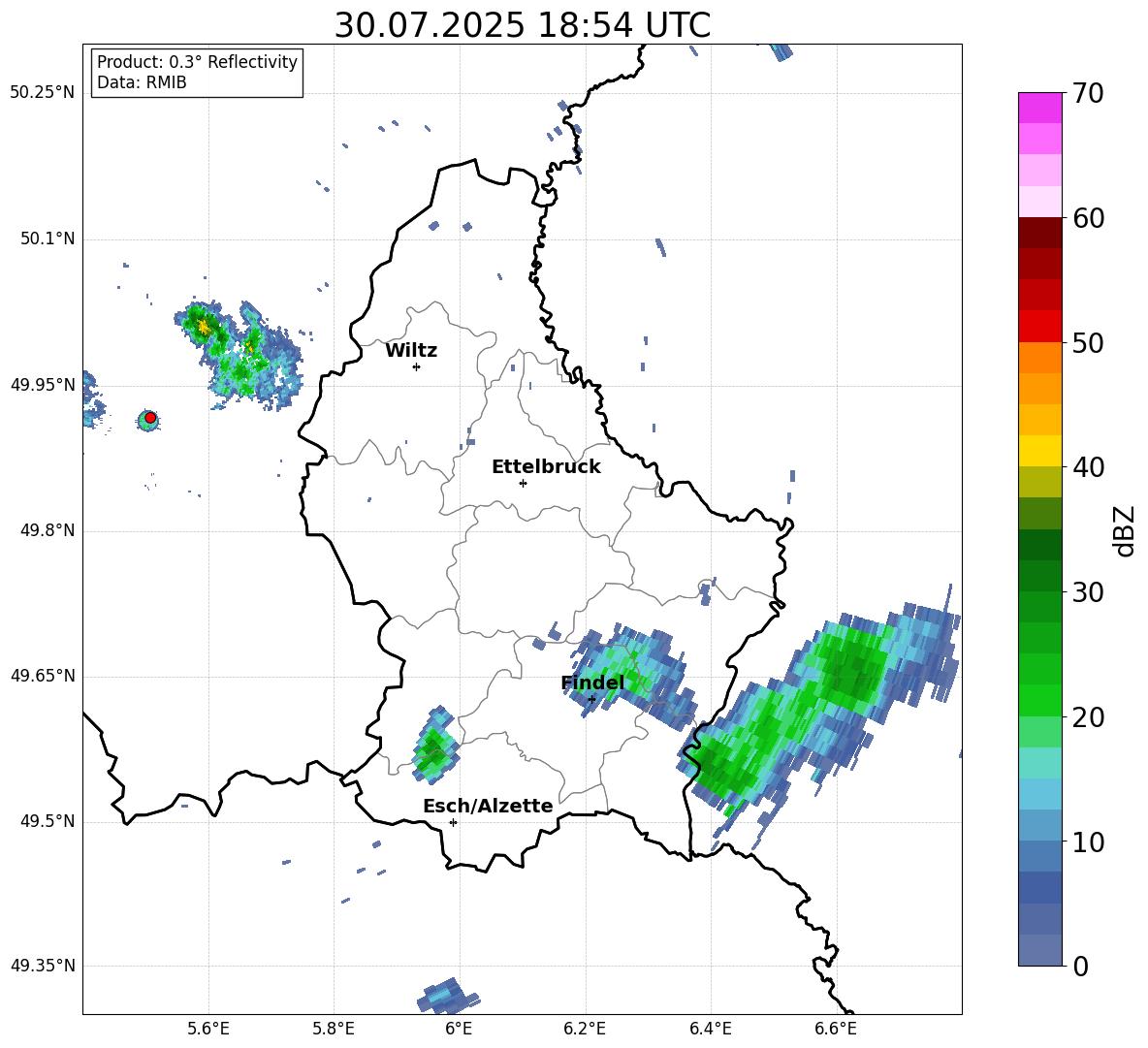Click the dBZ colorbar axis label
Screen dimensions: 1148x1048
click(1125, 530)
